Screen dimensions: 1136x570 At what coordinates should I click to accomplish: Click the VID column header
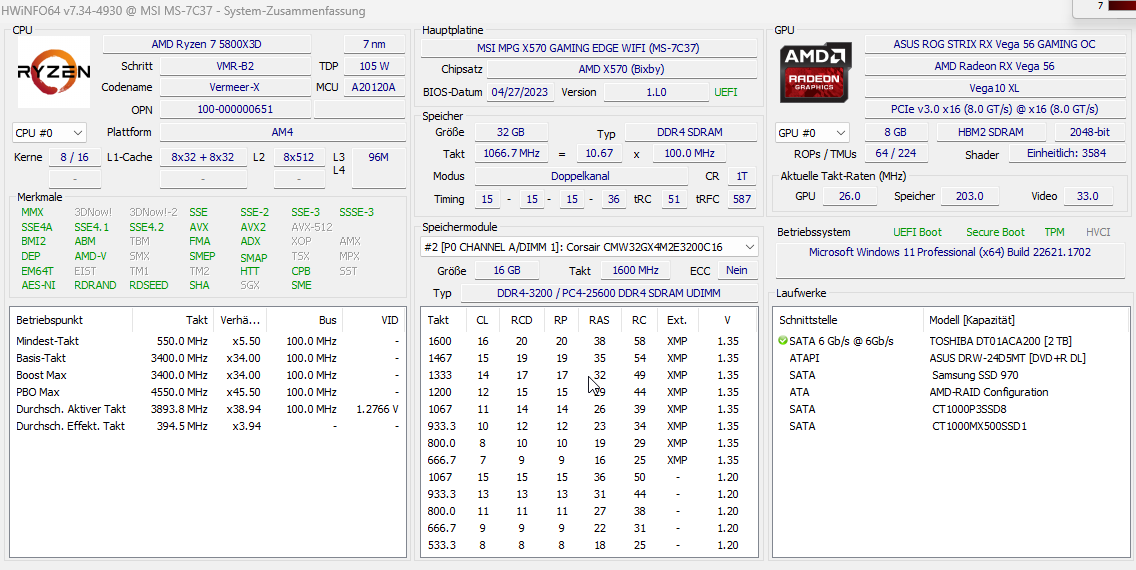click(x=374, y=320)
